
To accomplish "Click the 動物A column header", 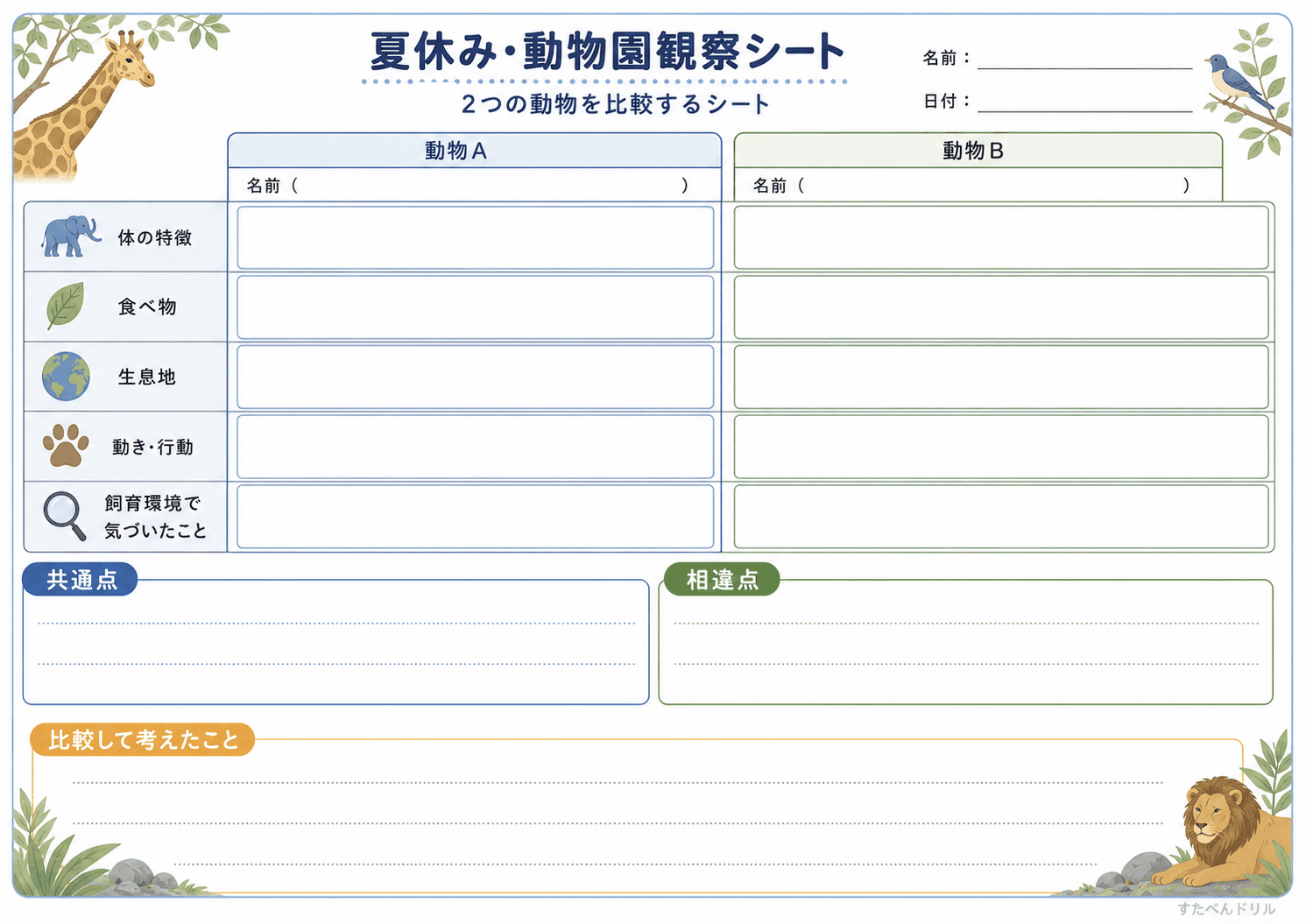I will pyautogui.click(x=474, y=151).
